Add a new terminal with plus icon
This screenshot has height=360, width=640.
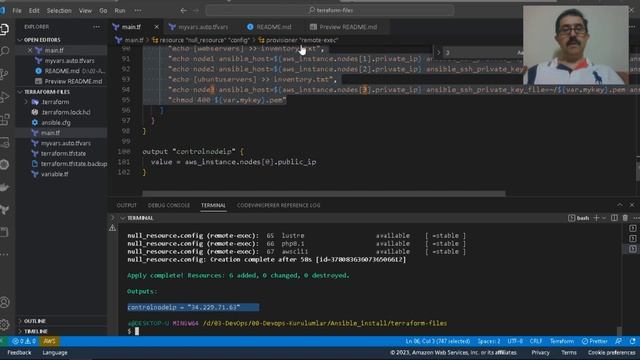point(596,218)
